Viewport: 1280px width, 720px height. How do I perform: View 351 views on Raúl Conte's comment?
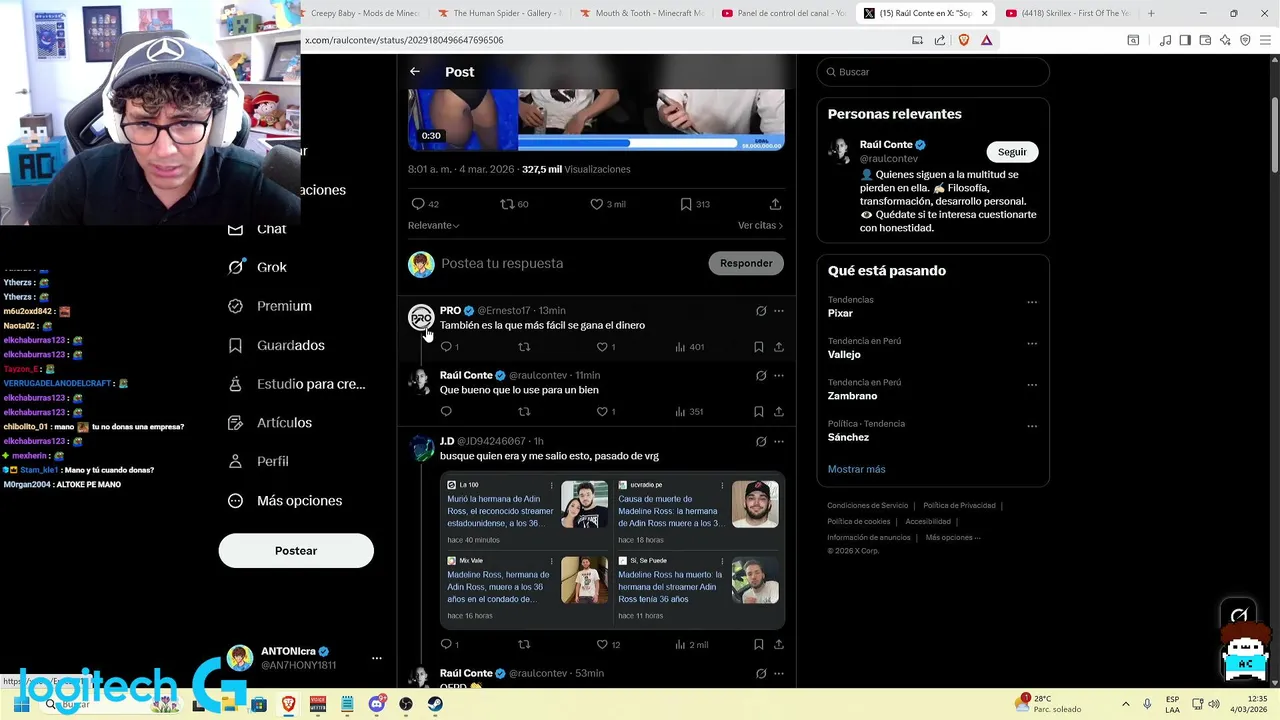pos(690,411)
